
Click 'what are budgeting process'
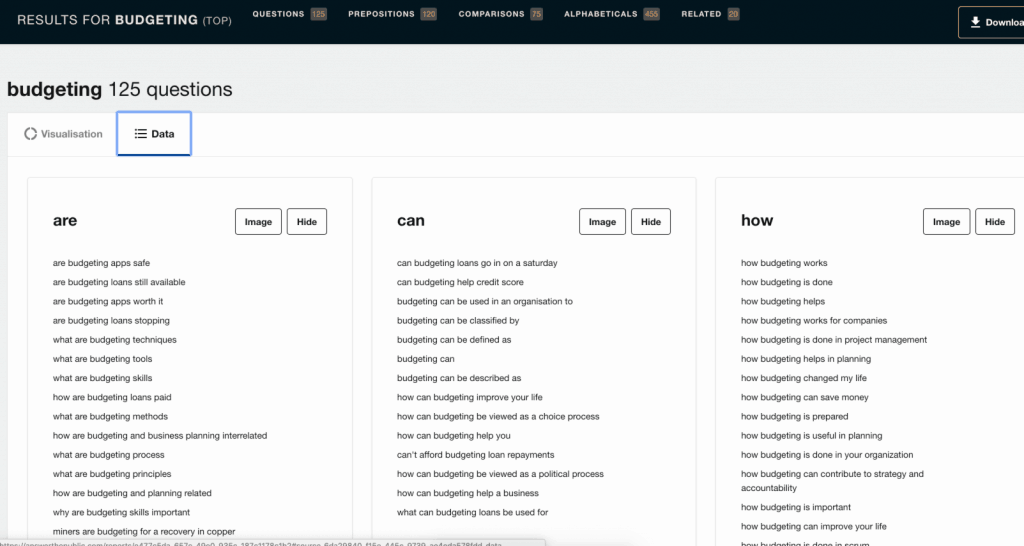point(108,455)
